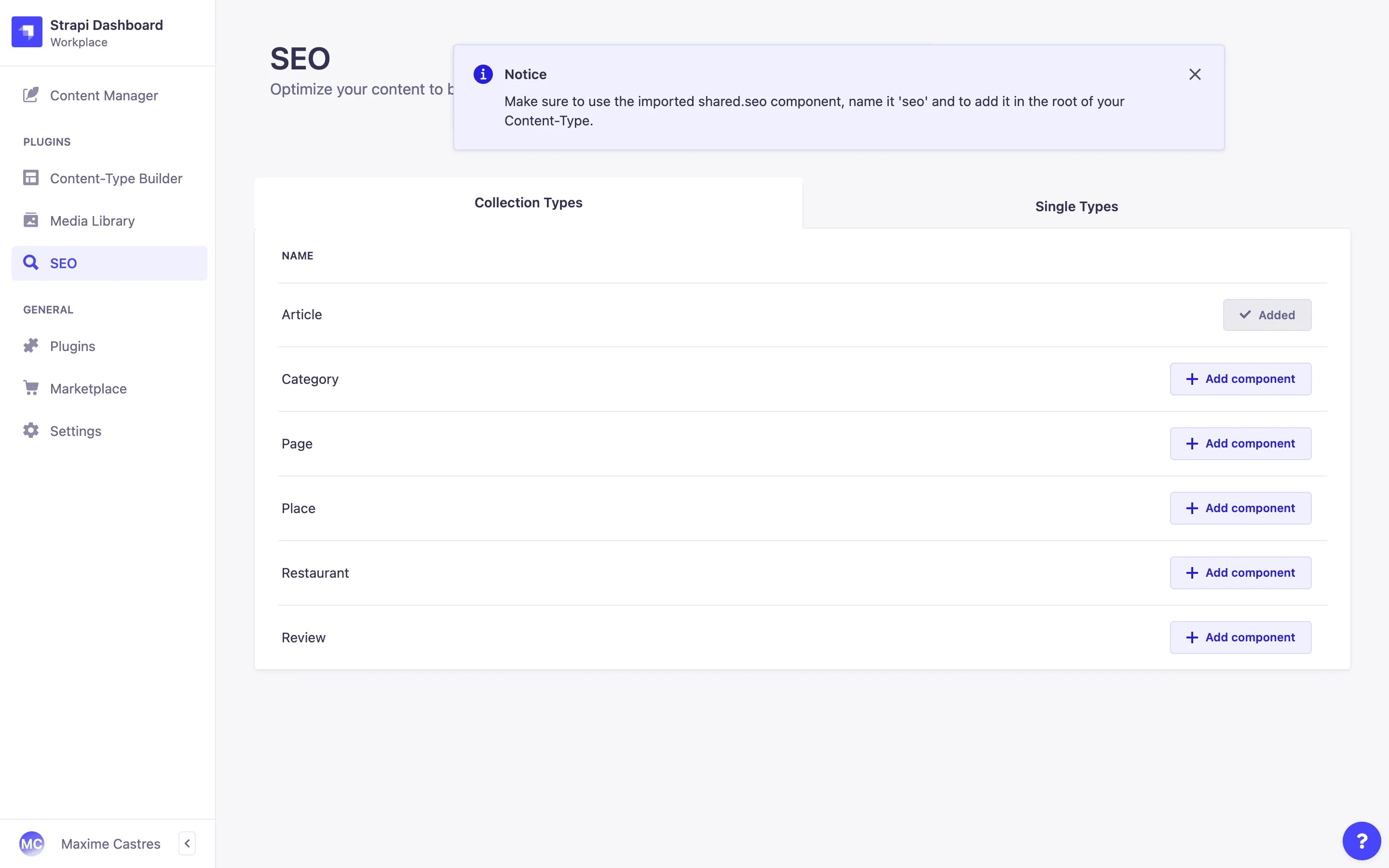This screenshot has width=1389, height=868.
Task: Select the Collection Types tab
Action: coord(528,203)
